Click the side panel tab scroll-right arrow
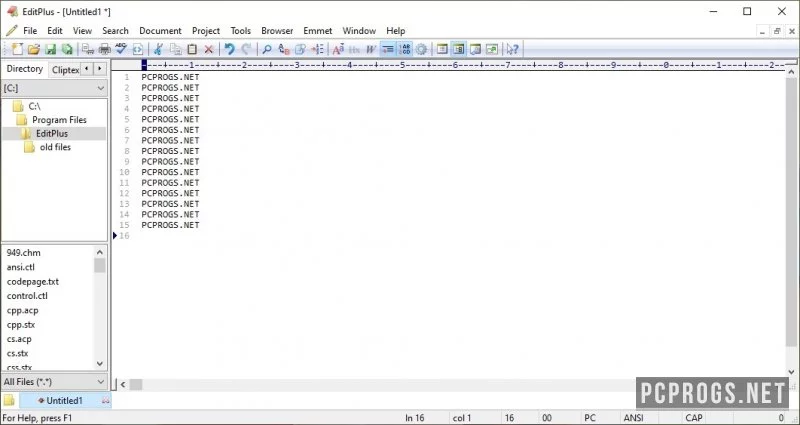This screenshot has width=800, height=425. click(100, 68)
